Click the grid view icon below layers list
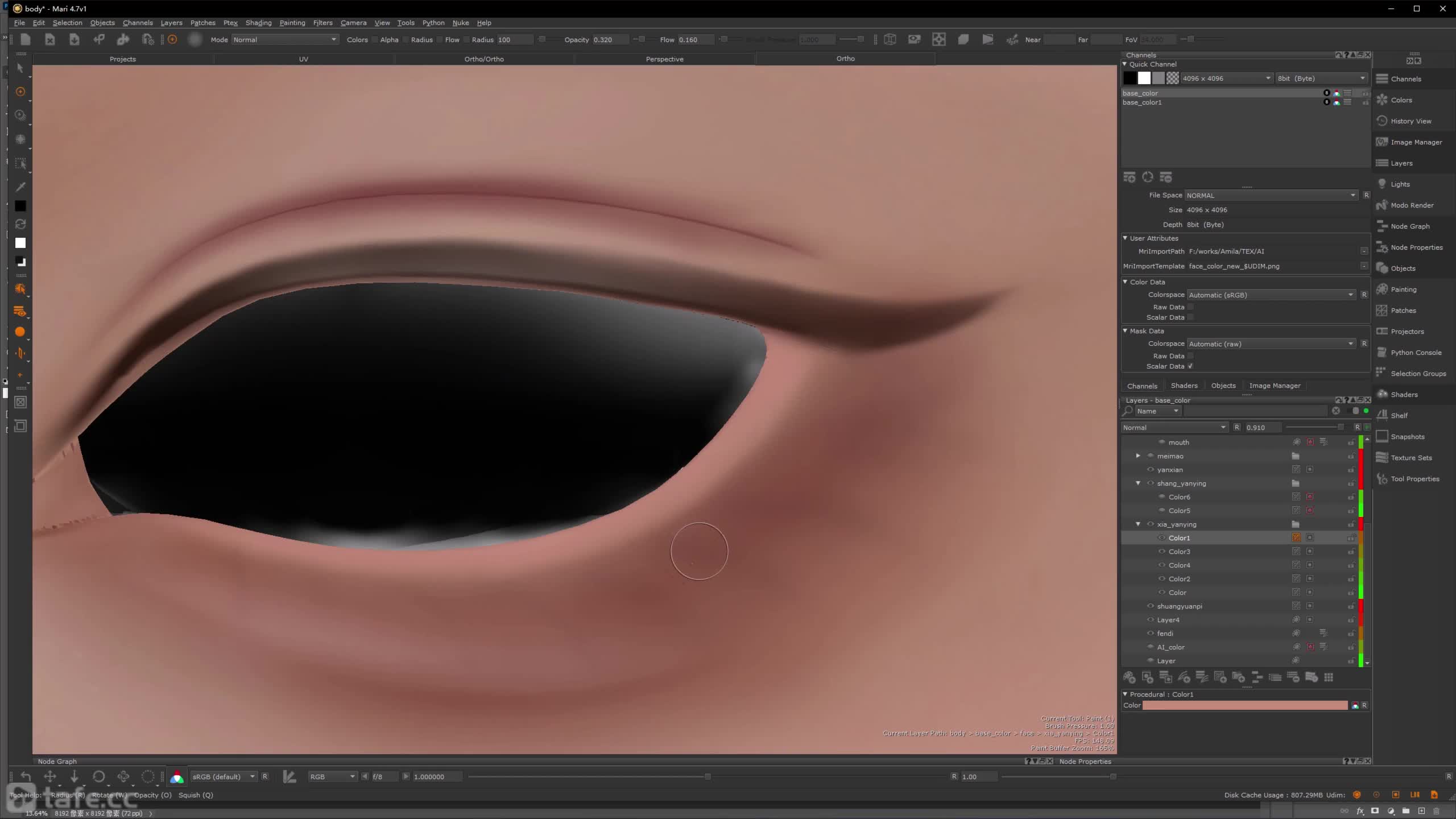 point(1329,677)
